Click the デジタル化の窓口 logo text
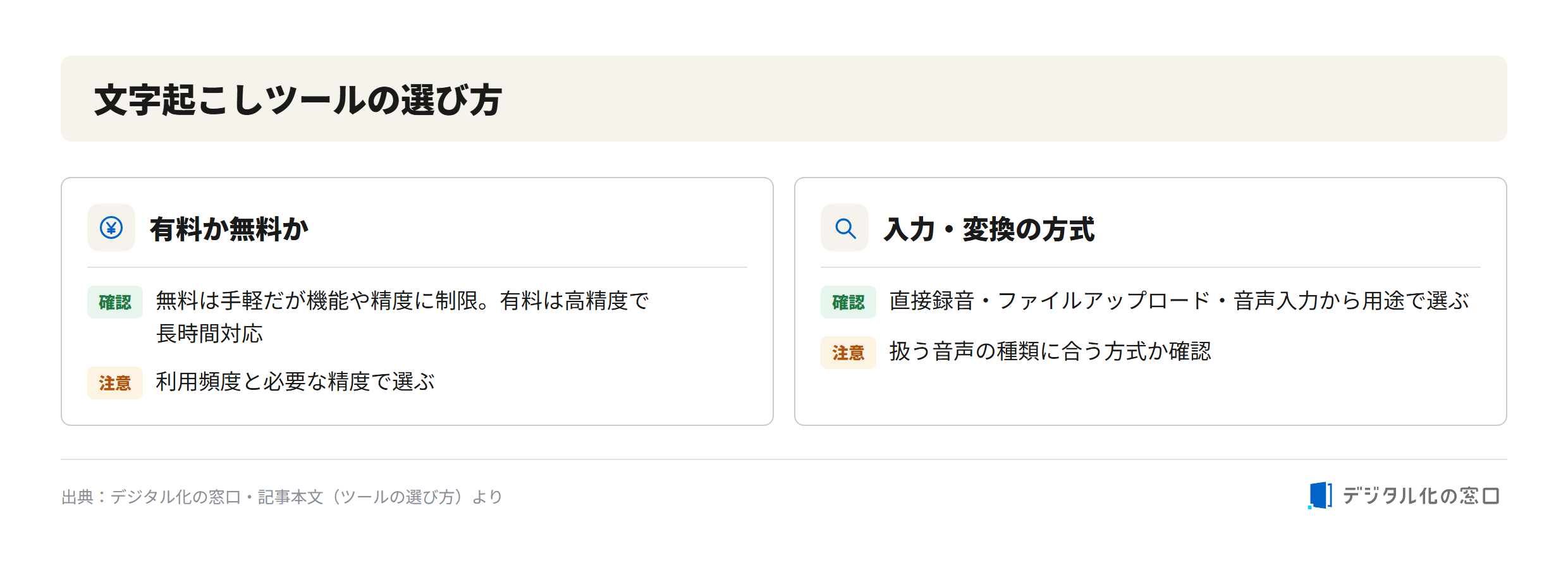The image size is (1568, 570). click(1421, 496)
